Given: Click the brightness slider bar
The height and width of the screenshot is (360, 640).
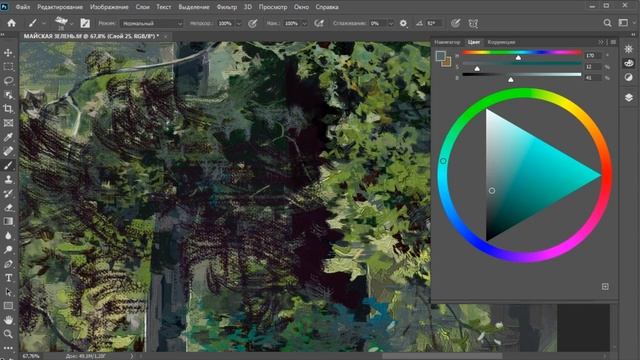Looking at the screenshot, I should (522, 75).
